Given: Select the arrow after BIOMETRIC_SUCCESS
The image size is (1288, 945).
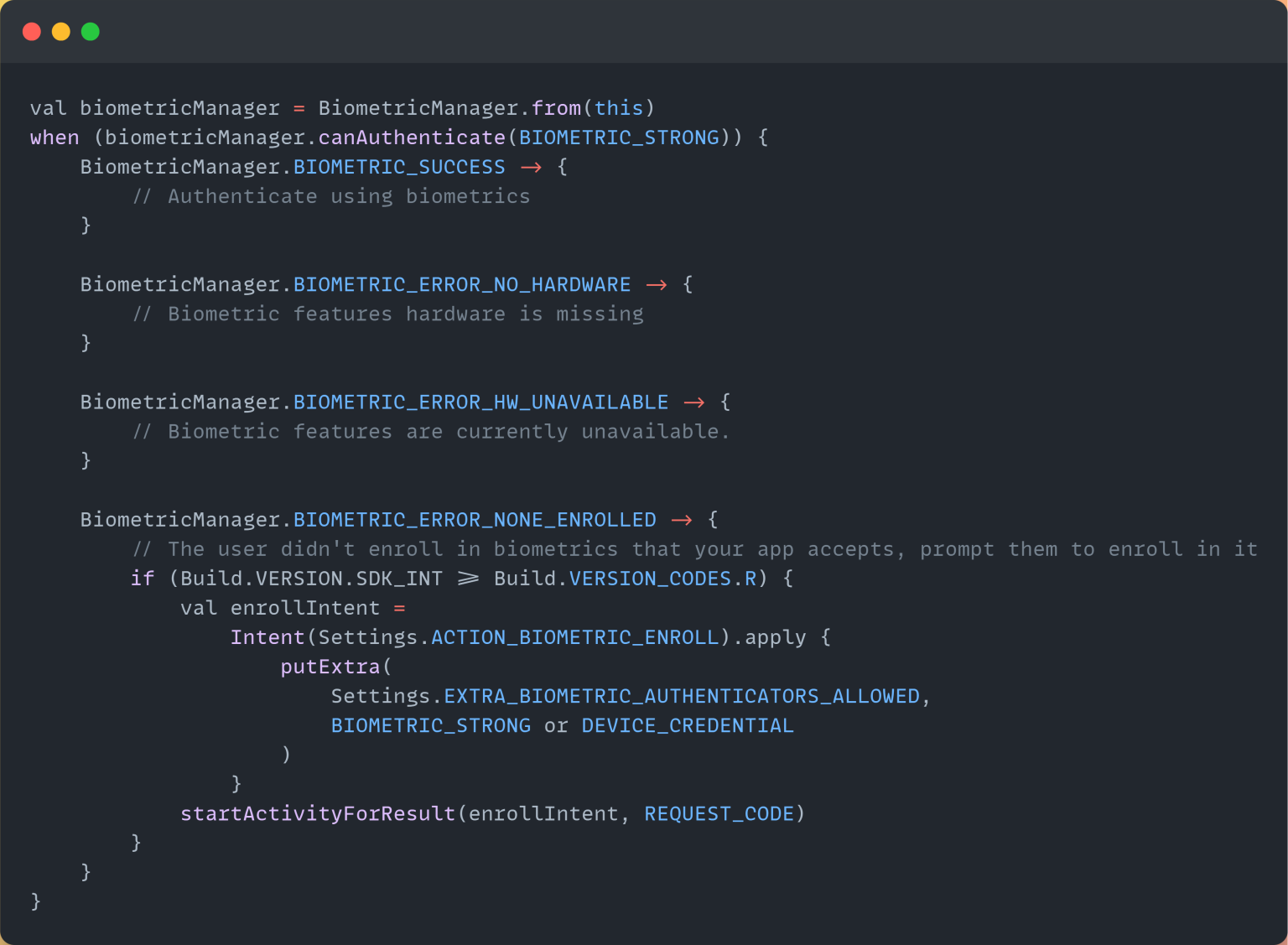Looking at the screenshot, I should click(531, 166).
